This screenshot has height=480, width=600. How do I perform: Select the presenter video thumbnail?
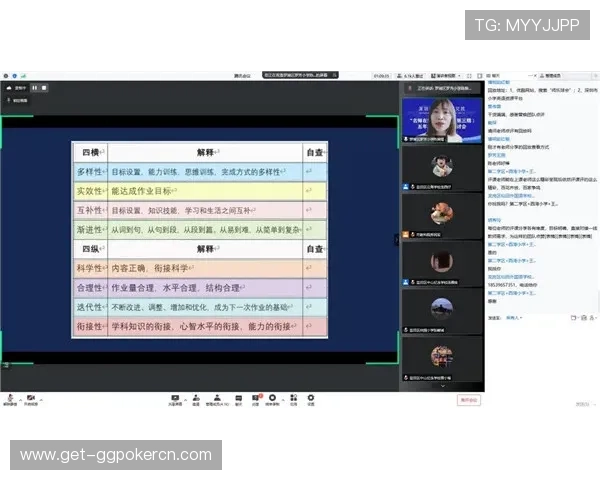442,120
